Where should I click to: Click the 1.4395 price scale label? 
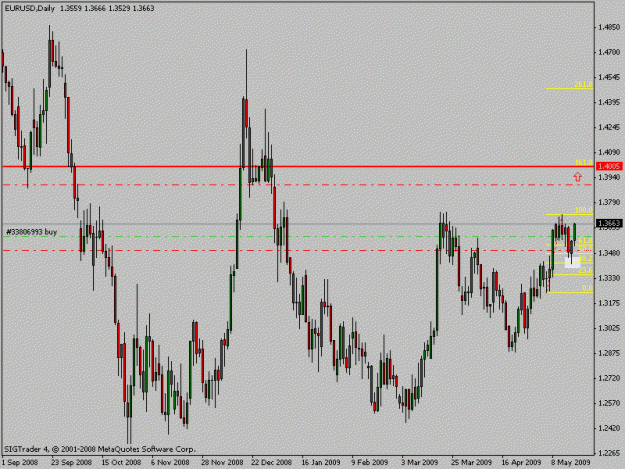click(609, 102)
